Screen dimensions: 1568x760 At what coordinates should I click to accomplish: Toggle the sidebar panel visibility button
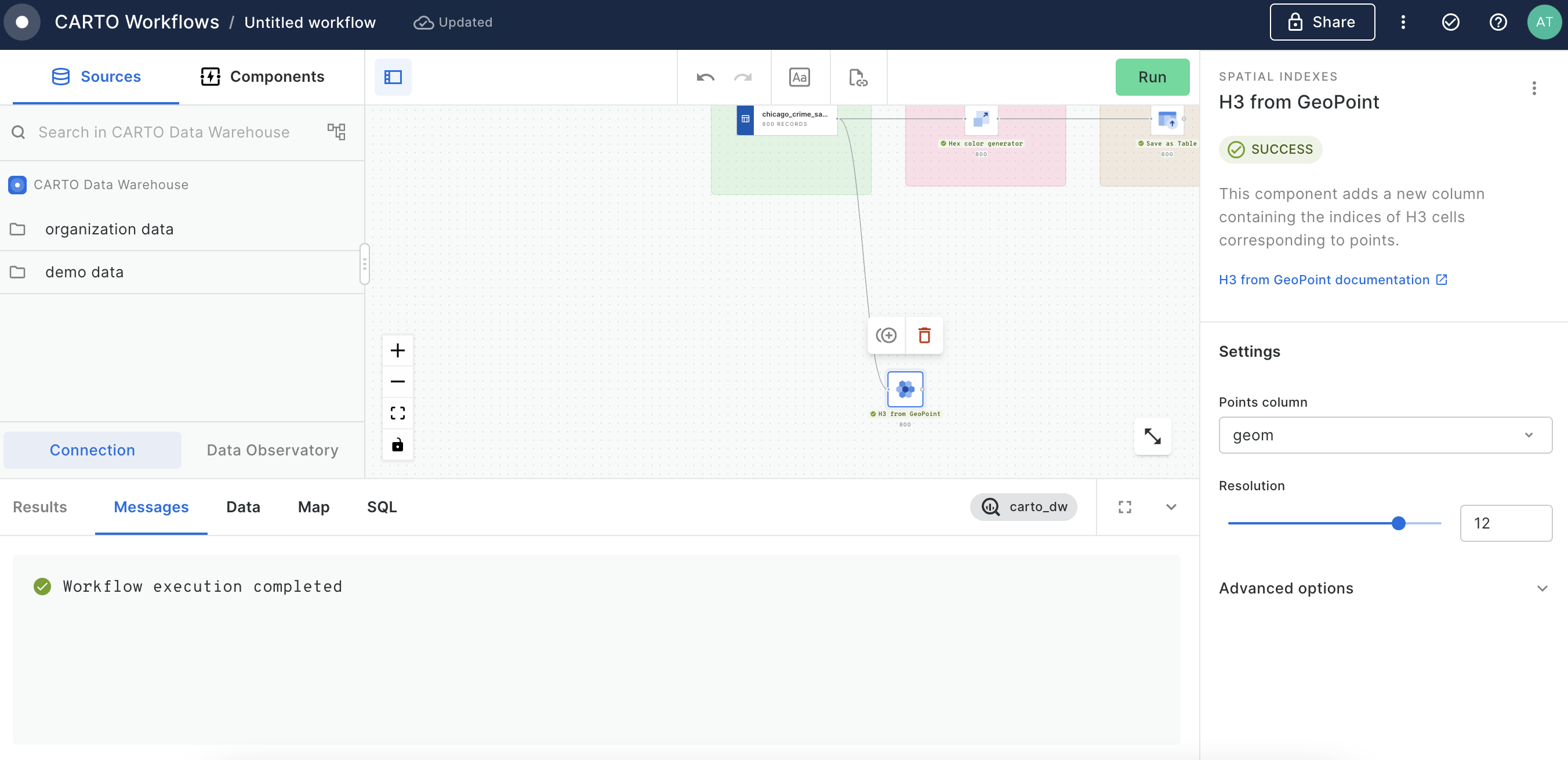tap(393, 77)
